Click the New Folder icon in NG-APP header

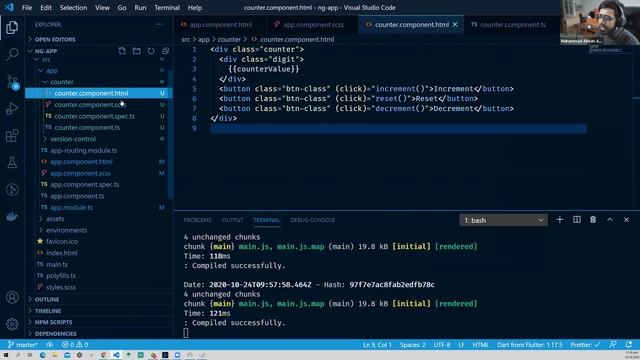(x=136, y=51)
